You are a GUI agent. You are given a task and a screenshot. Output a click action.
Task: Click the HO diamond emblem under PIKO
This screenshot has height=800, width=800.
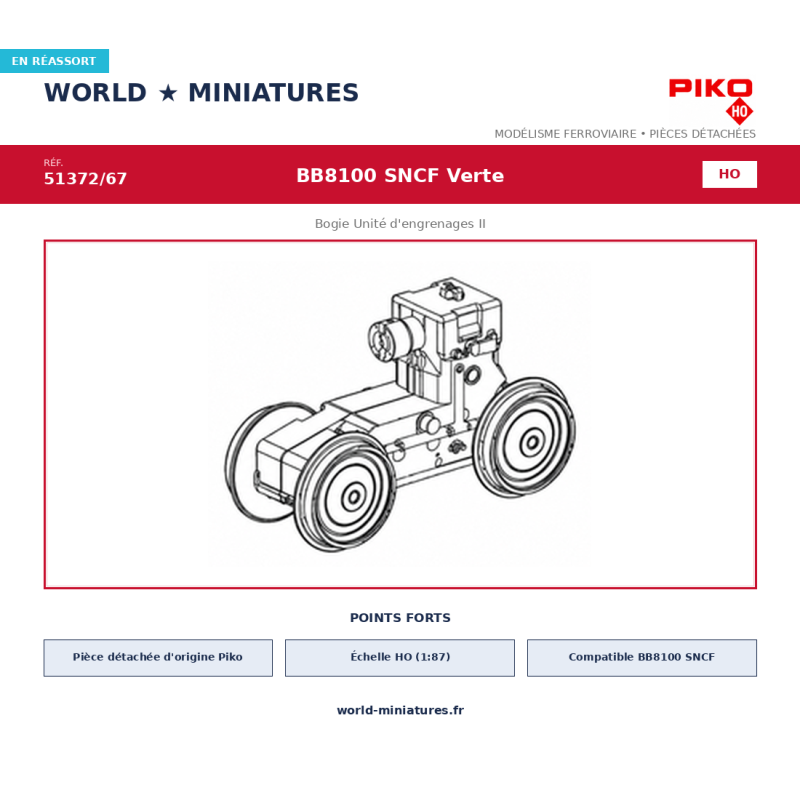coord(739,111)
